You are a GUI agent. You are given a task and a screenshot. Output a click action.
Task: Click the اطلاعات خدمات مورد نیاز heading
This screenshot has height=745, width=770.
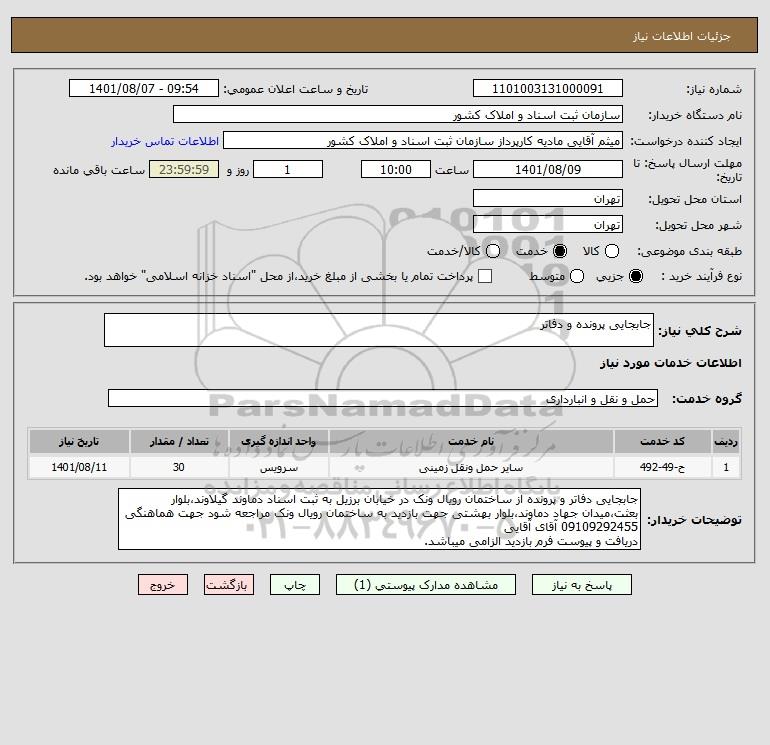pyautogui.click(x=670, y=362)
